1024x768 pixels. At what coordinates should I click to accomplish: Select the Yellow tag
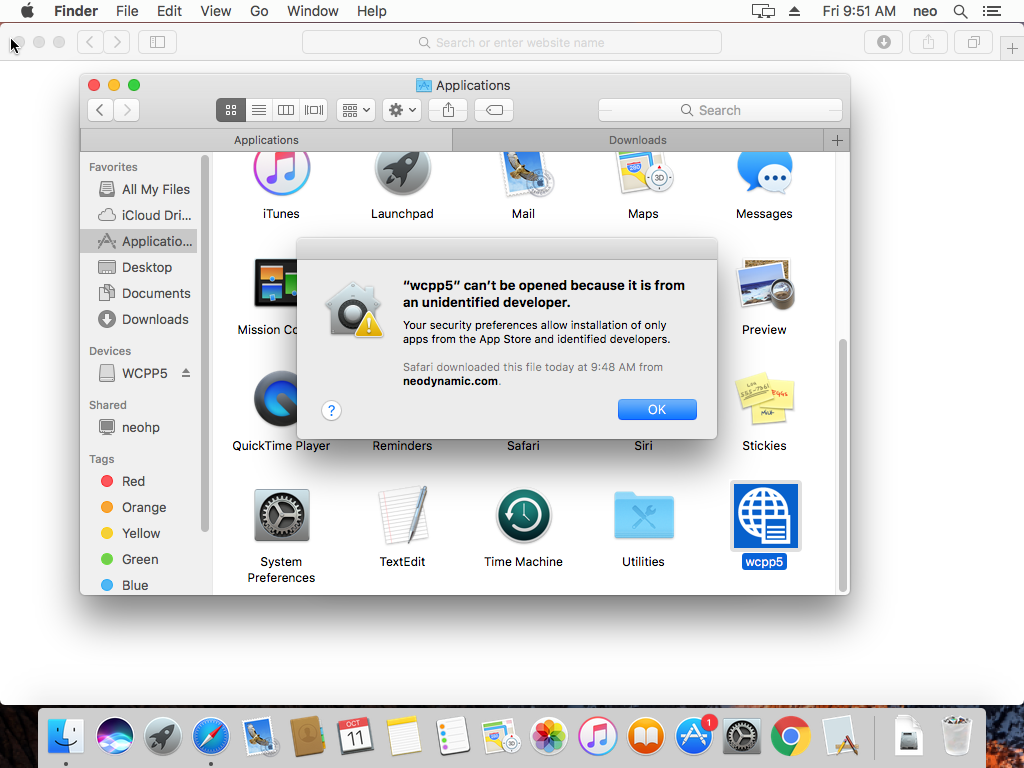(139, 534)
